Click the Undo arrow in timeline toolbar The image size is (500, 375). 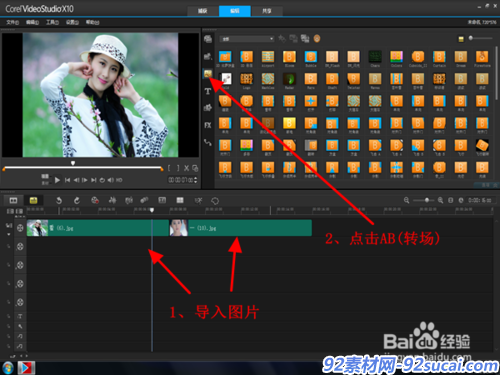[x=59, y=200]
